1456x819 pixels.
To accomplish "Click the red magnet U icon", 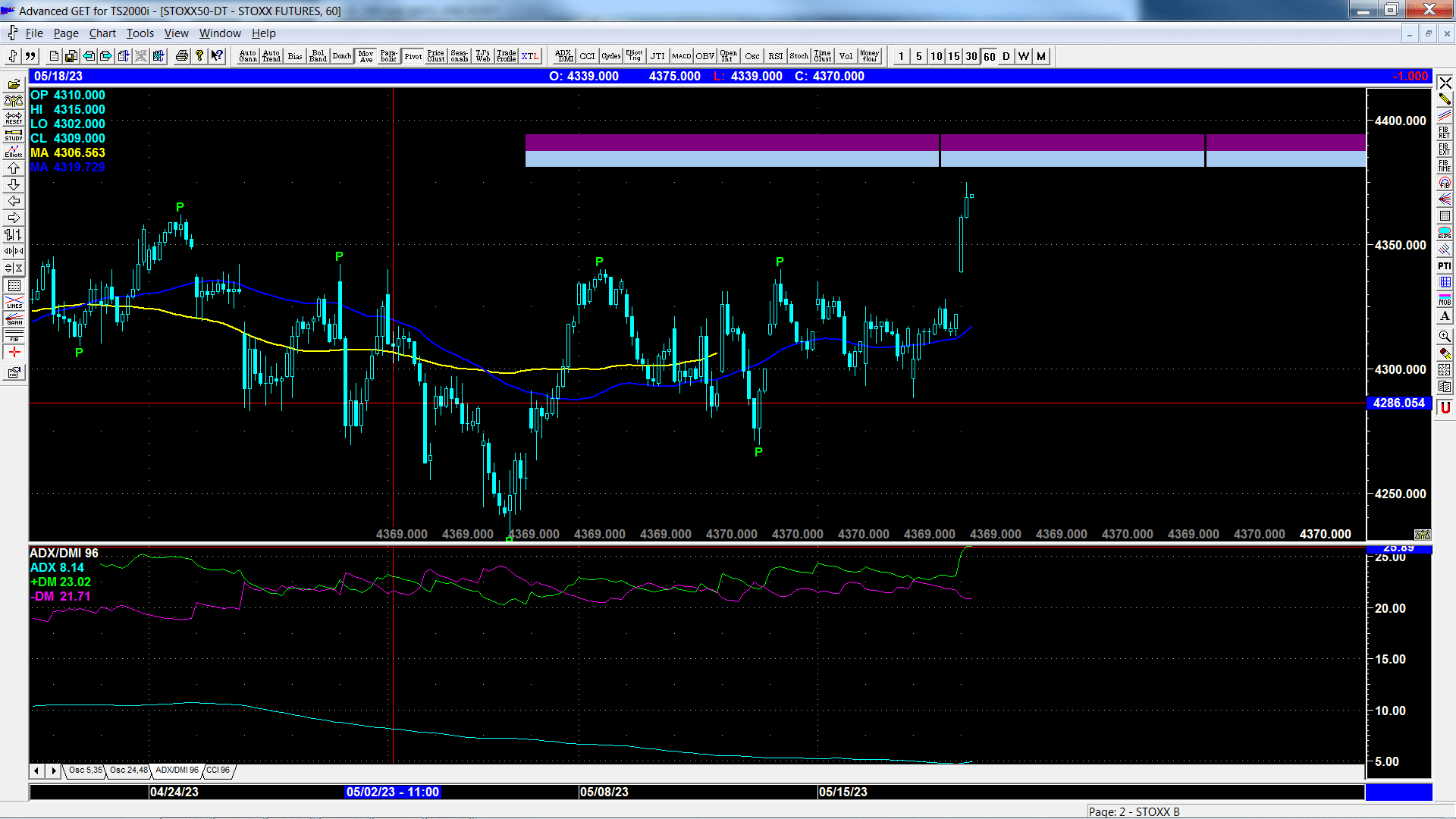I will pos(1445,407).
